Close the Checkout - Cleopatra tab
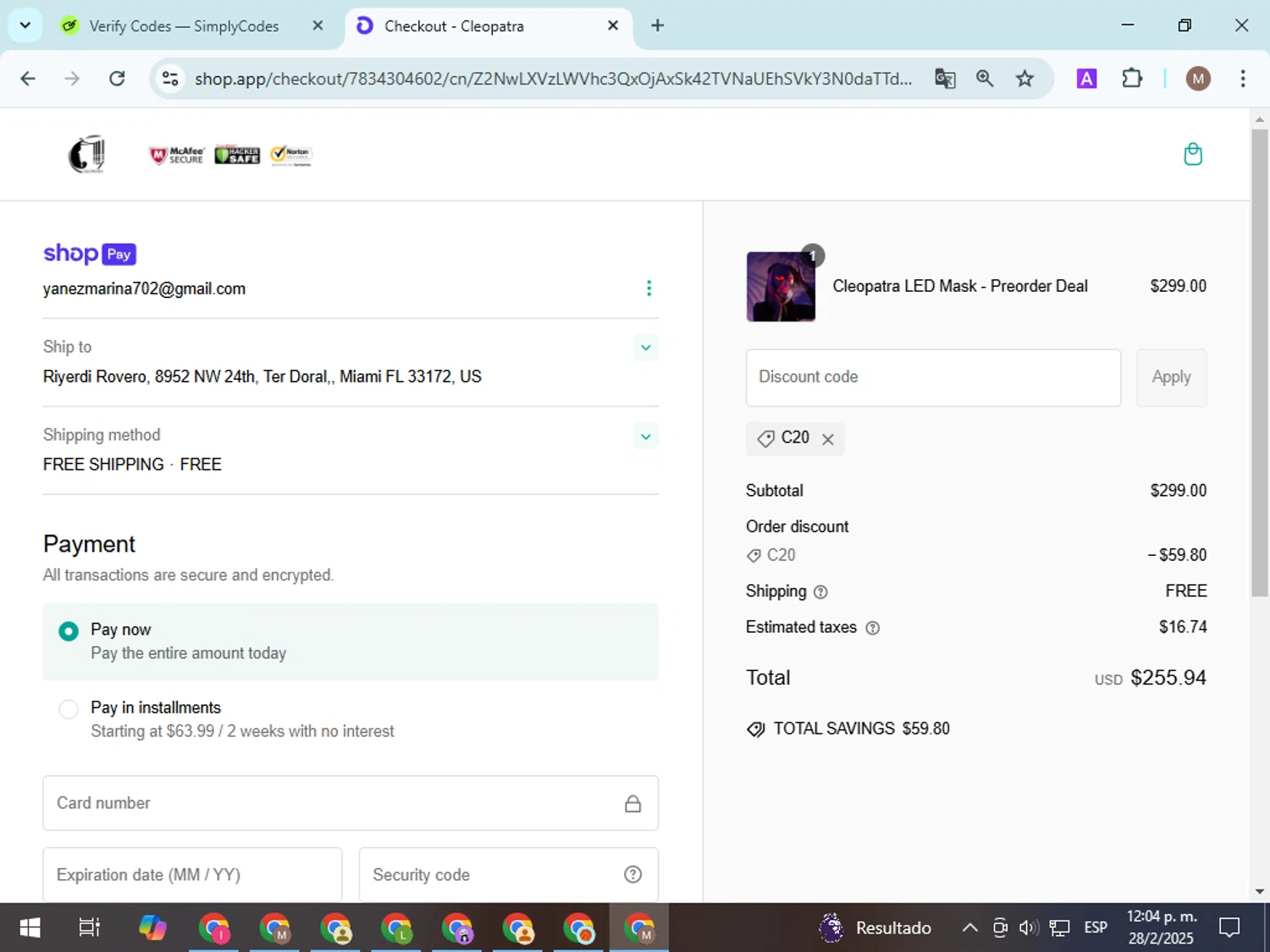 613,25
